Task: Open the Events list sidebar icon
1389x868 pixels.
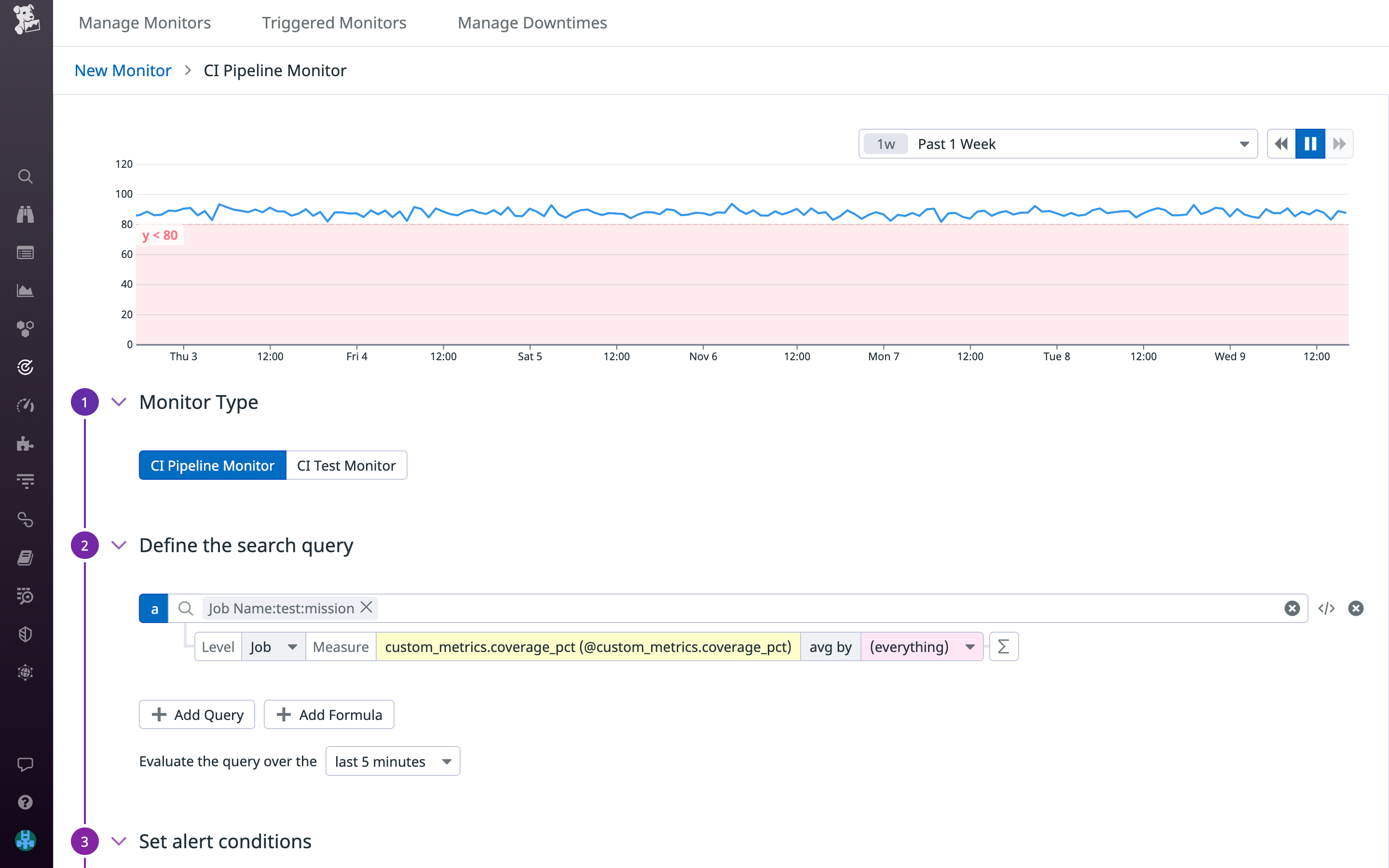Action: tap(25, 253)
